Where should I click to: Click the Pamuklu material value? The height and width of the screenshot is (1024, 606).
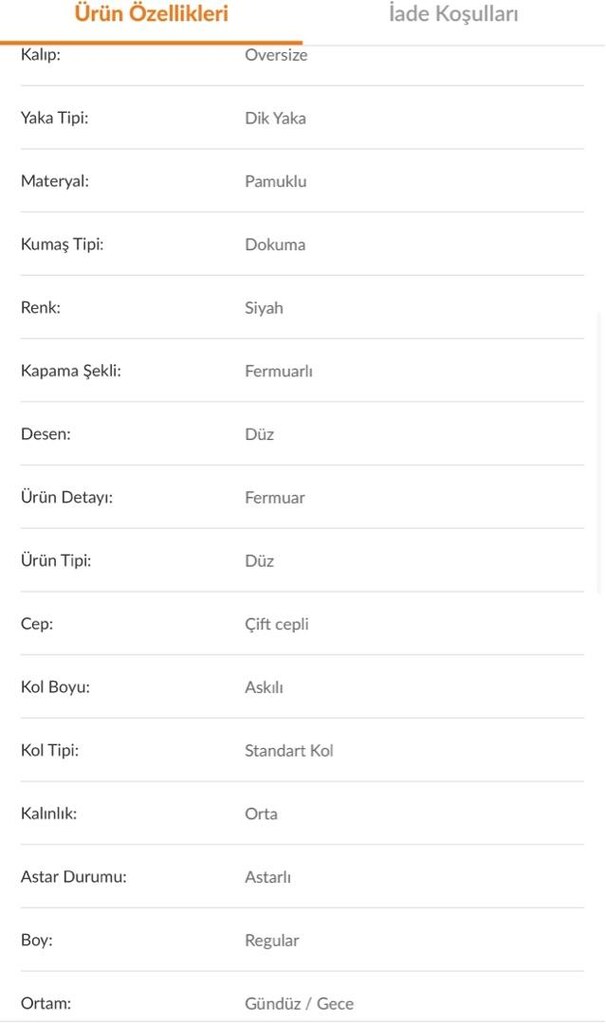[276, 182]
